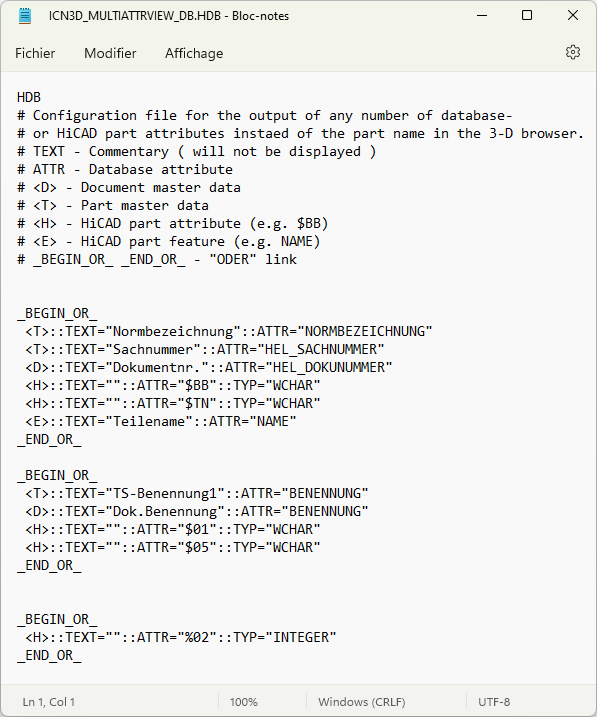Place cursor in the HEL_SACHNUMMER line

204,349
